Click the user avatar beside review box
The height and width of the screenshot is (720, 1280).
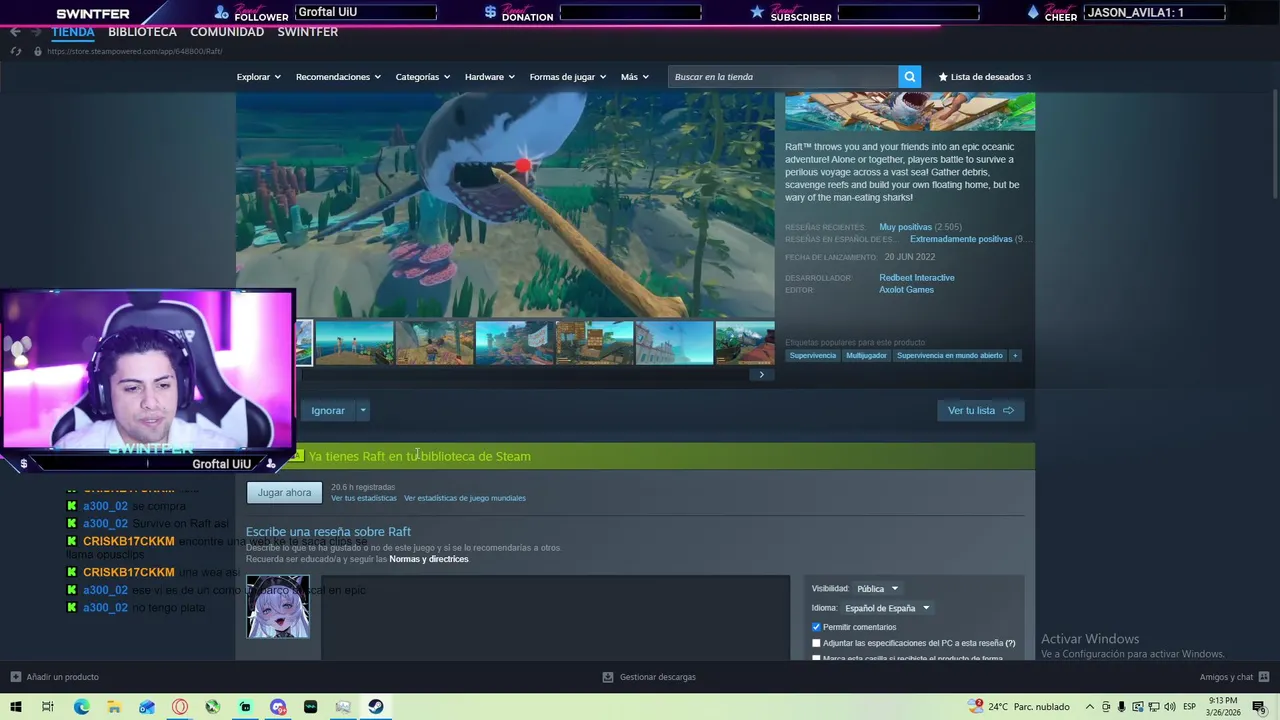(x=278, y=607)
